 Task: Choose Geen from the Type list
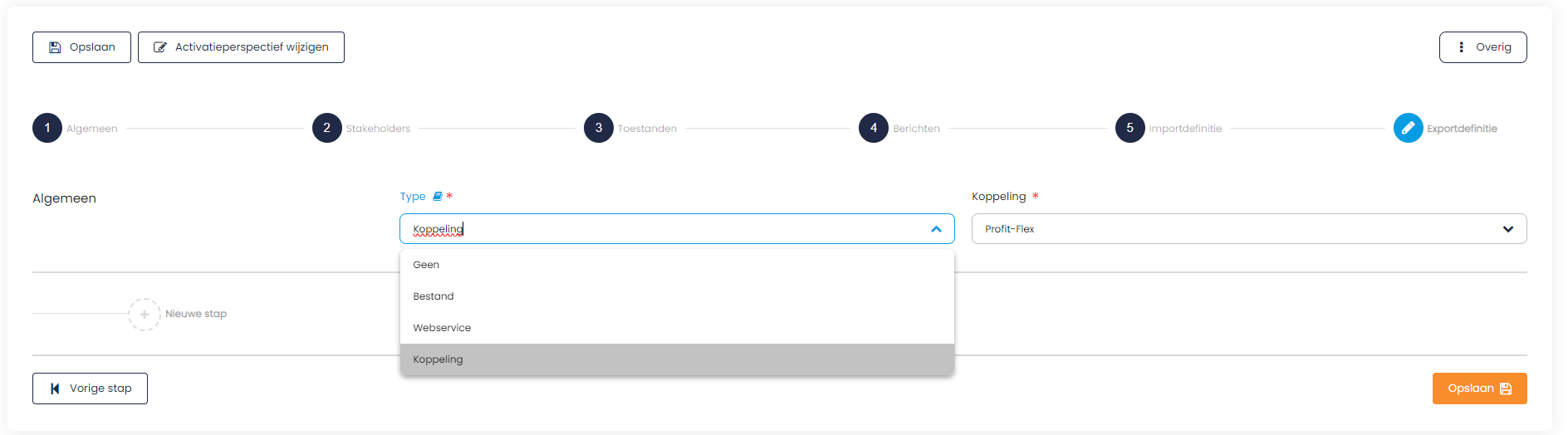[x=677, y=265]
